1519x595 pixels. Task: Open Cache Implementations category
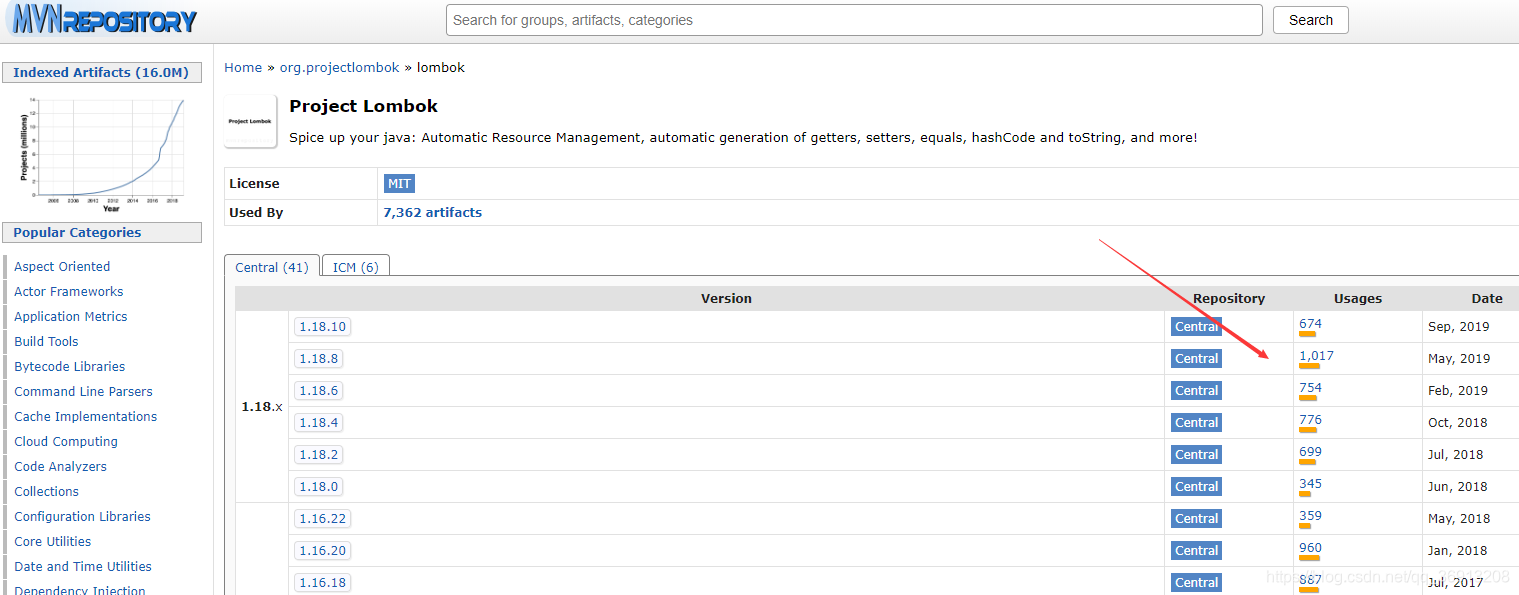click(x=85, y=416)
